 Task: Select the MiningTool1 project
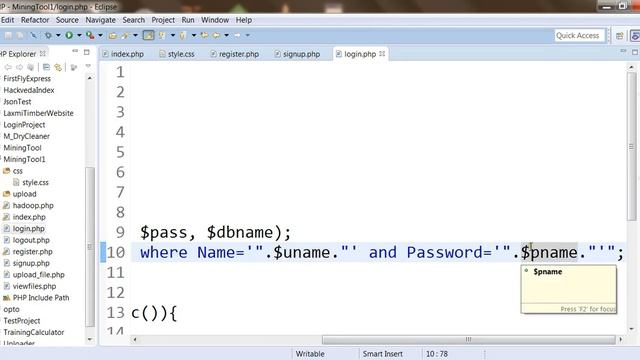(24, 159)
